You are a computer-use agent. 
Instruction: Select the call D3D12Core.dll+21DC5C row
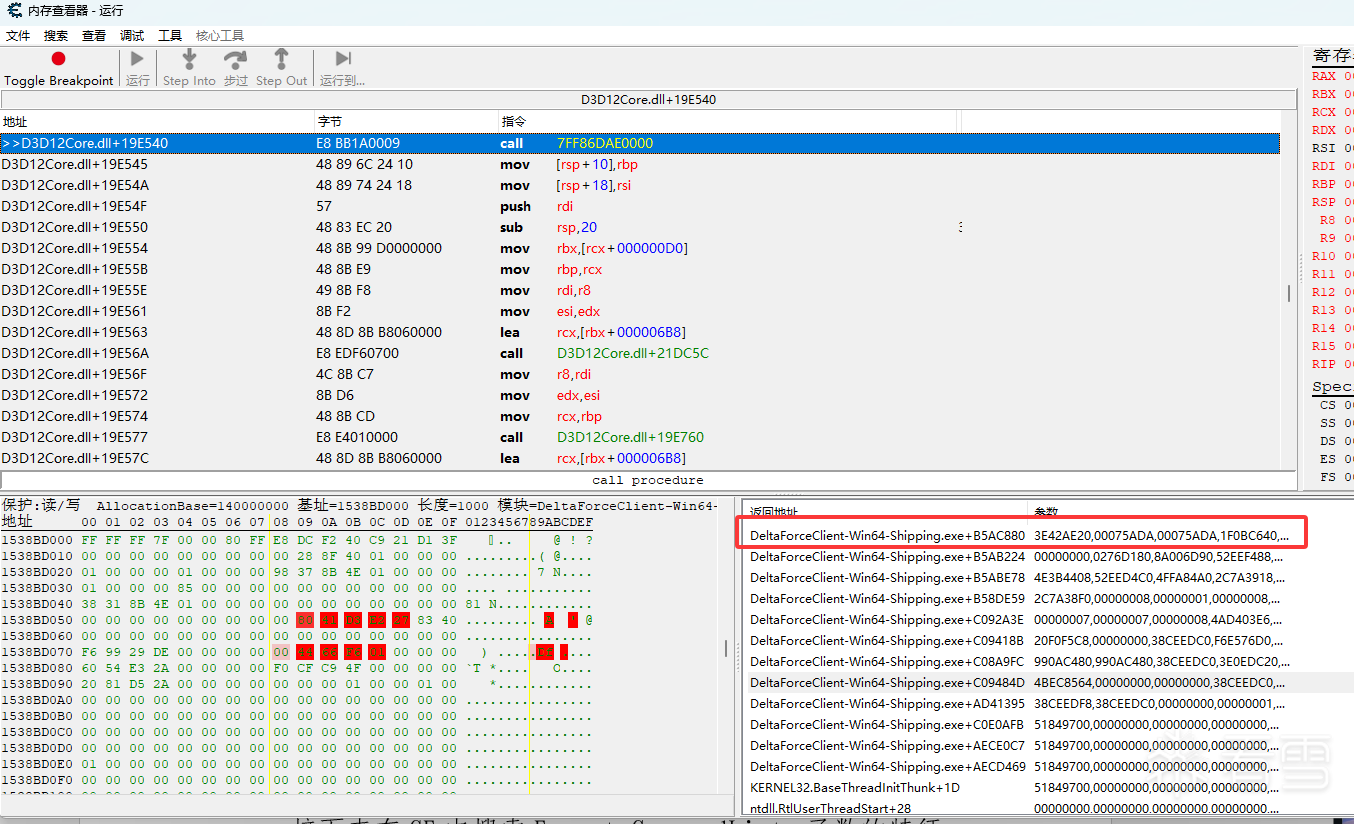pos(640,353)
